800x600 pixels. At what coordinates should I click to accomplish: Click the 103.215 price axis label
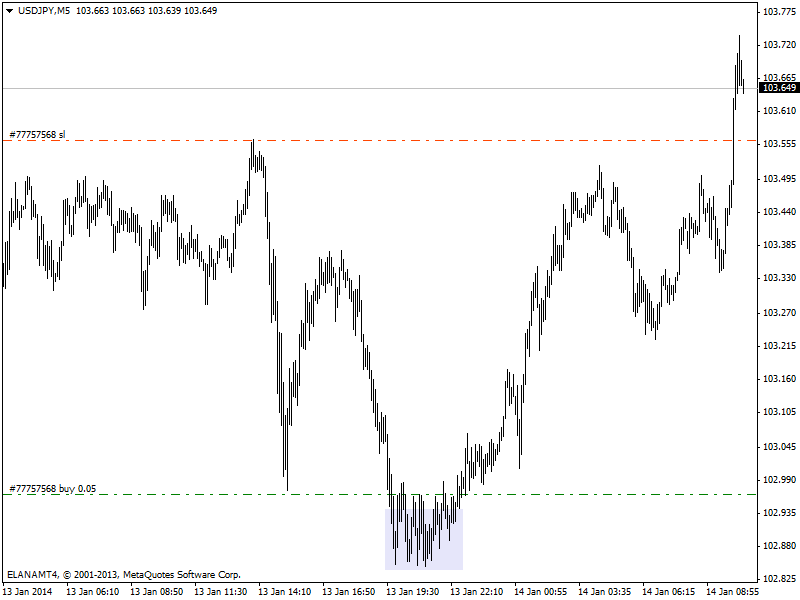click(779, 346)
